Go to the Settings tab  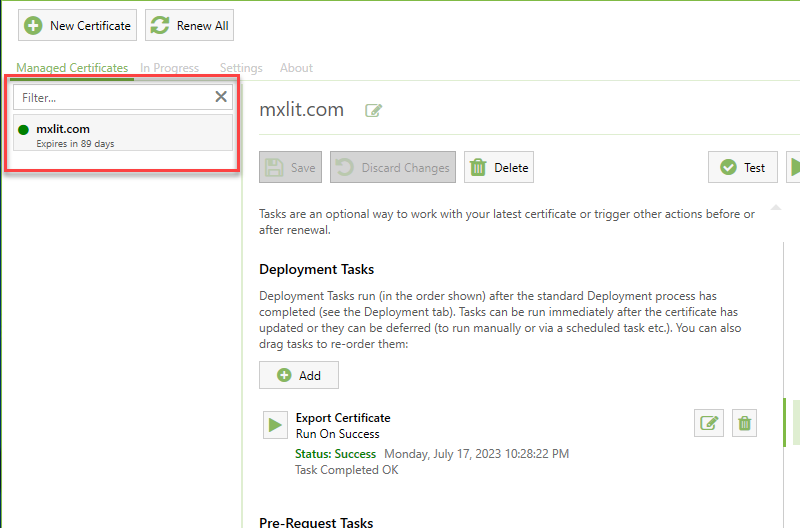point(241,68)
